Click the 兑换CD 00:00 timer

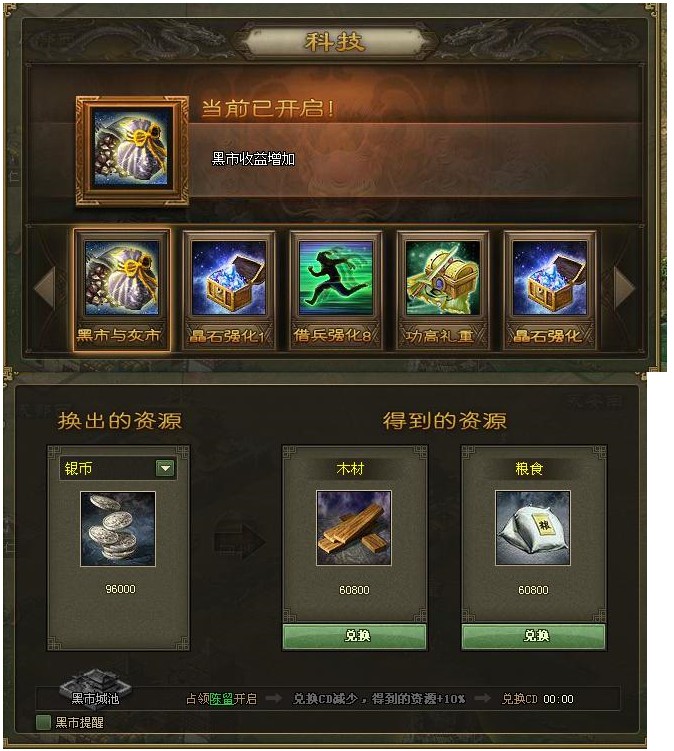(537, 699)
